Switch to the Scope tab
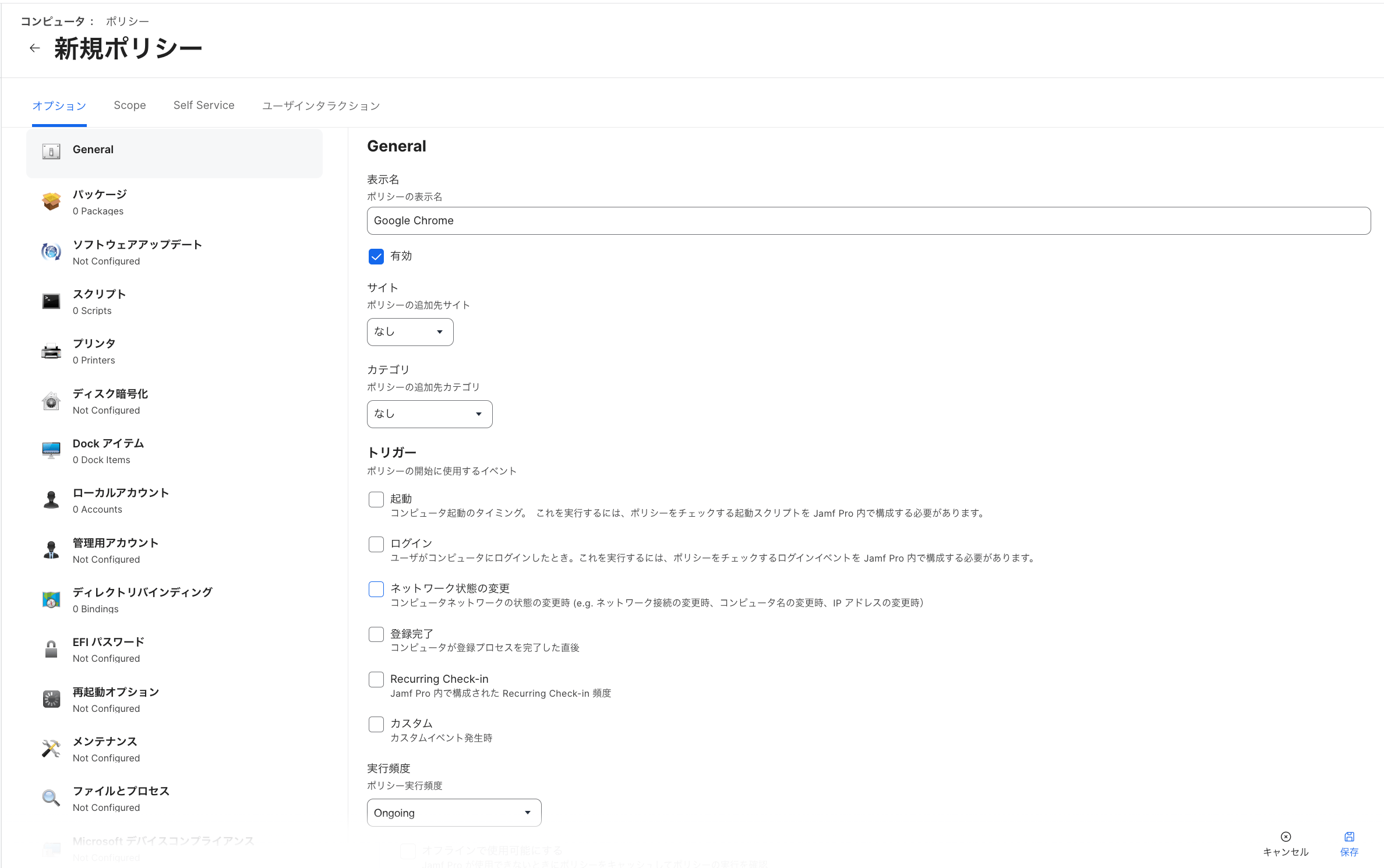 click(130, 105)
